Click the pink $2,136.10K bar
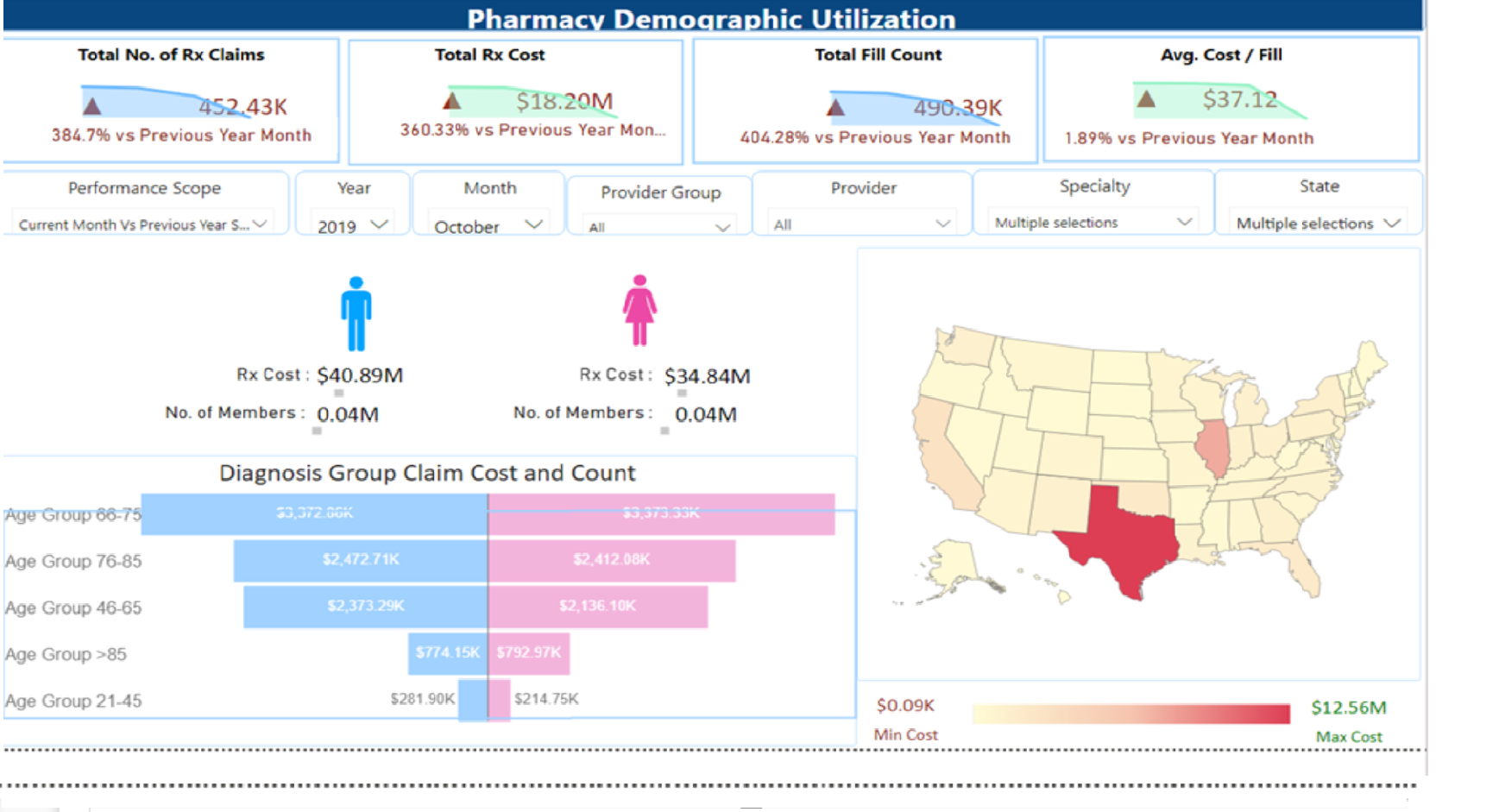Viewport: 1499px width, 812px height. [x=598, y=607]
